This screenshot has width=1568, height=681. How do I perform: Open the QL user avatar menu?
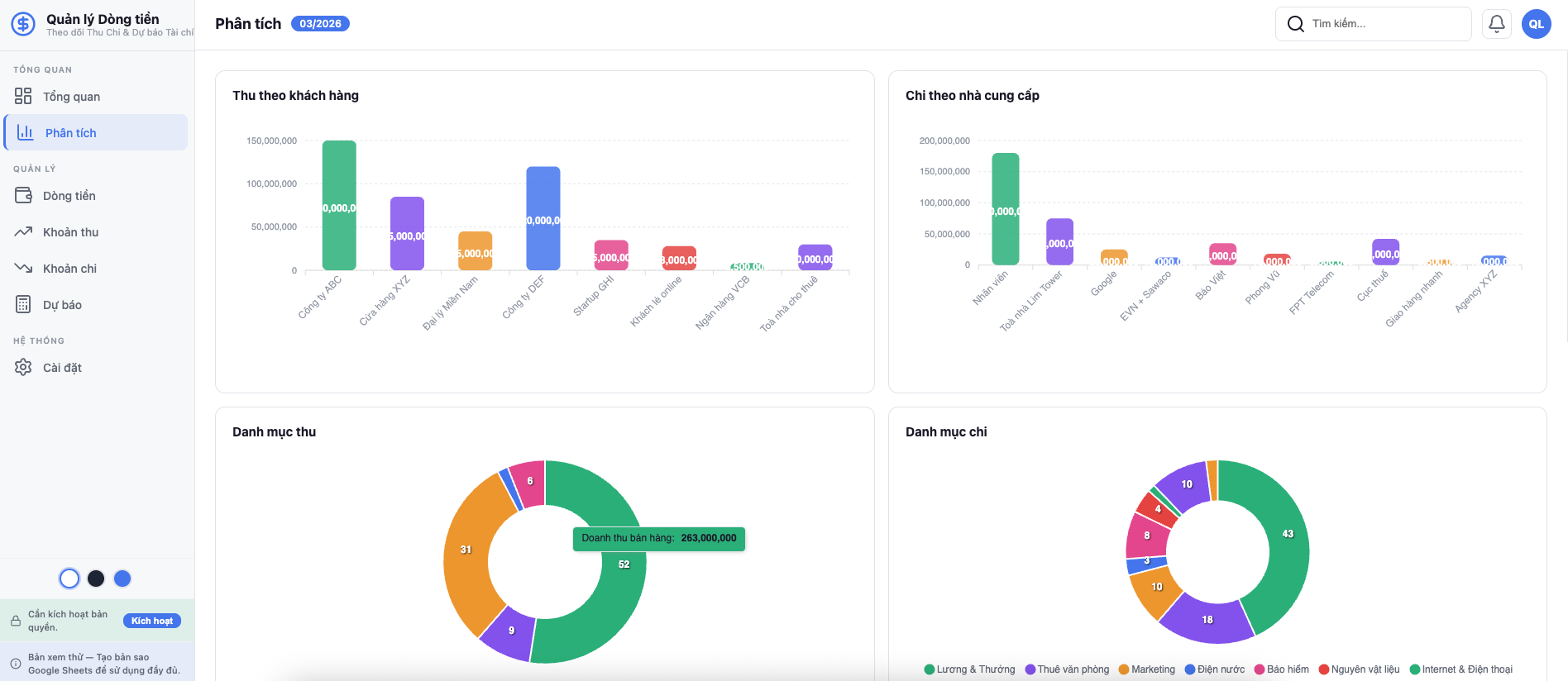(1536, 24)
